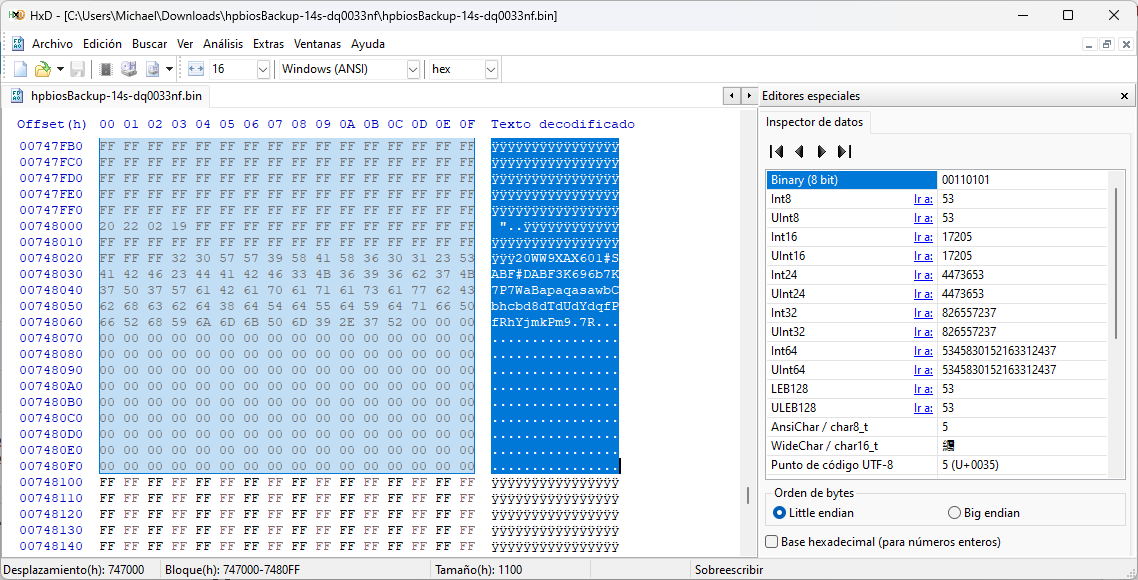Click the Open RAM memory chip icon
The width and height of the screenshot is (1138, 580).
tap(105, 69)
